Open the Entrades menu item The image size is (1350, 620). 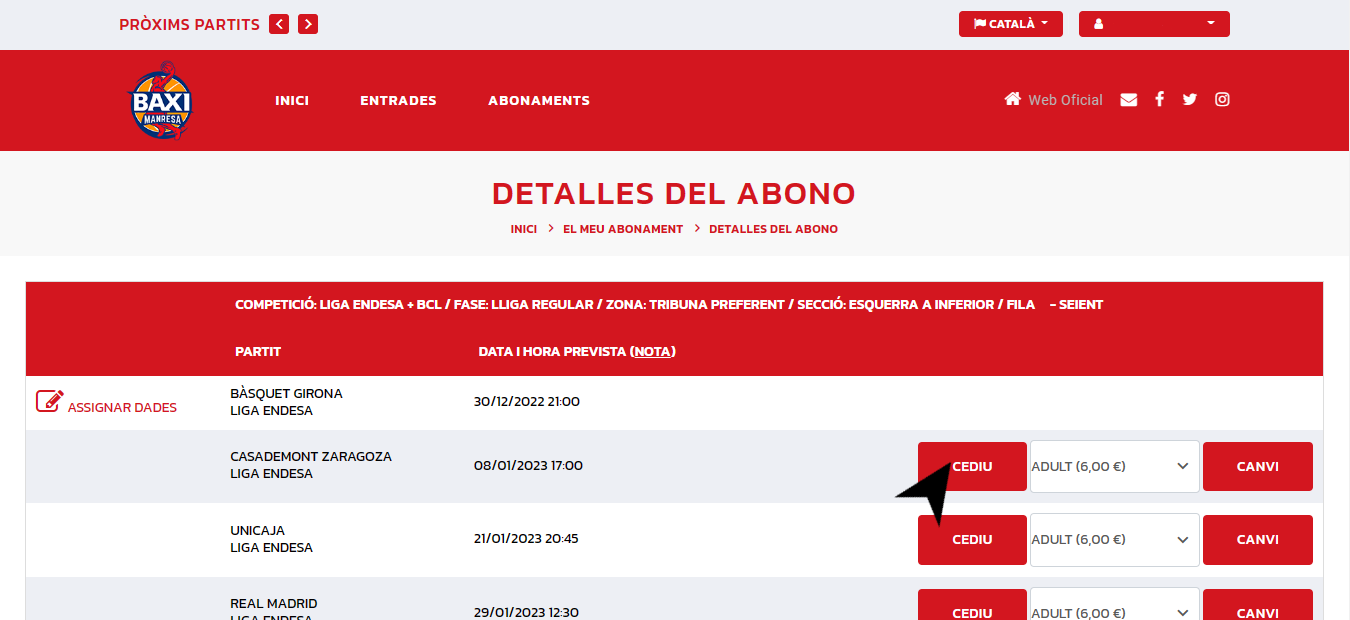(x=398, y=100)
